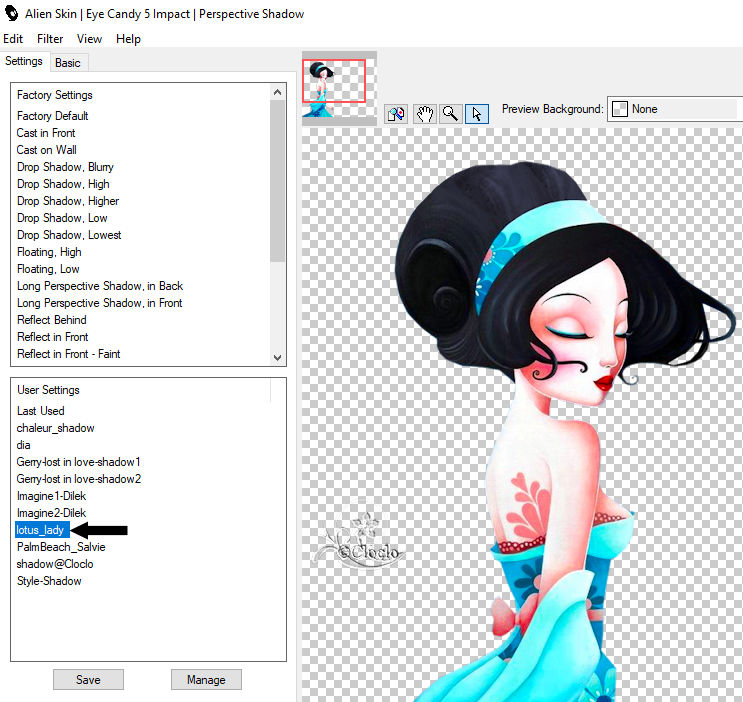Select Gerry-lost in love-shadow2 setting
The width and height of the screenshot is (743, 702).
pyautogui.click(x=79, y=479)
